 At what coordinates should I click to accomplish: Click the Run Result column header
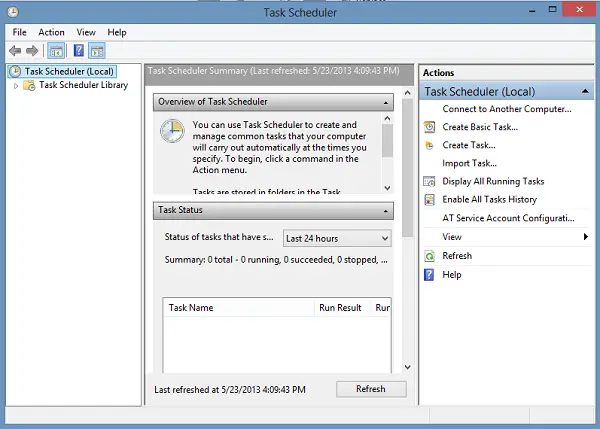(x=342, y=308)
